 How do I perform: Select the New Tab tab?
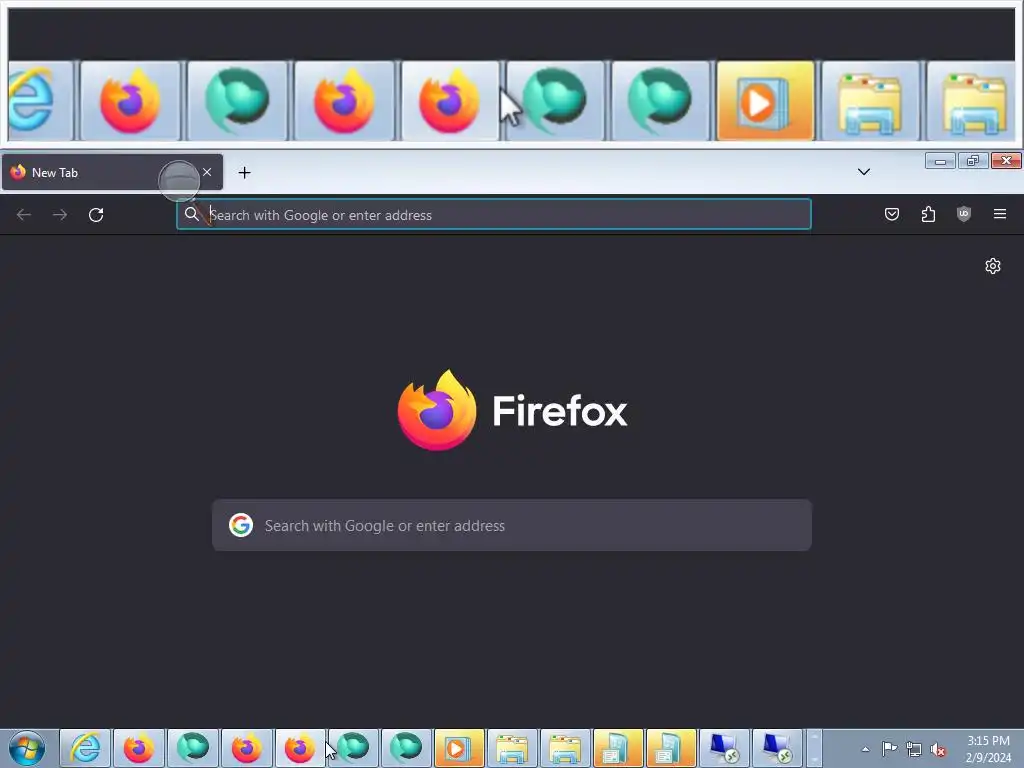point(112,172)
